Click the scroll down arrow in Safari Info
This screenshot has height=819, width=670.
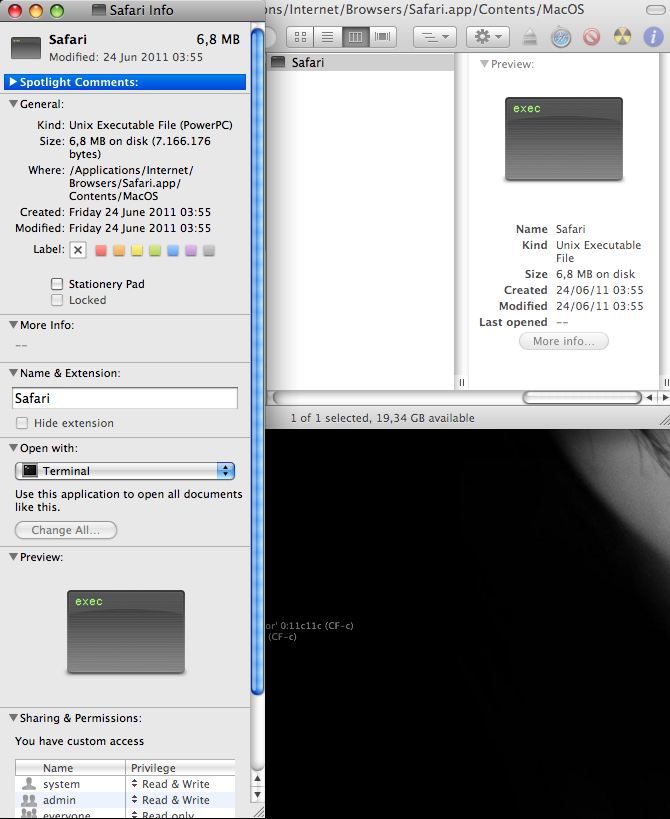[x=257, y=795]
